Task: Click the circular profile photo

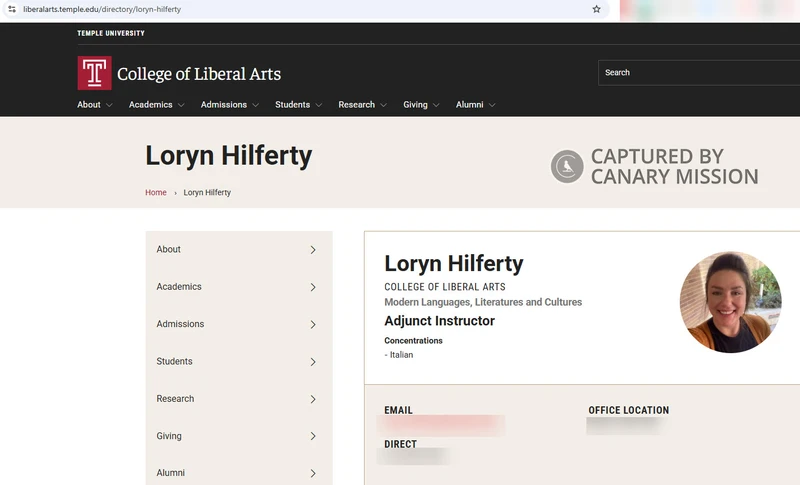Action: pyautogui.click(x=730, y=302)
